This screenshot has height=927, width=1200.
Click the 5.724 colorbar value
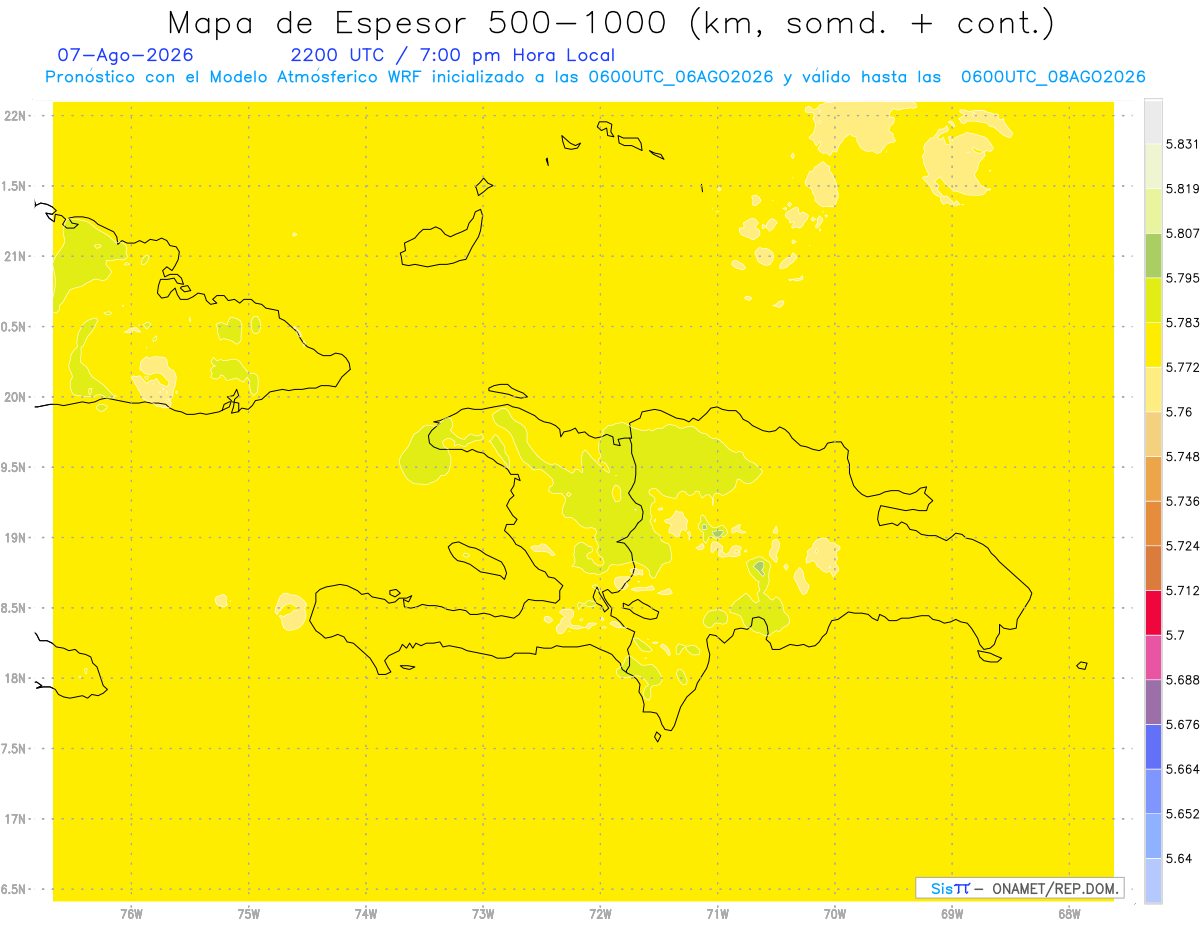1183,546
